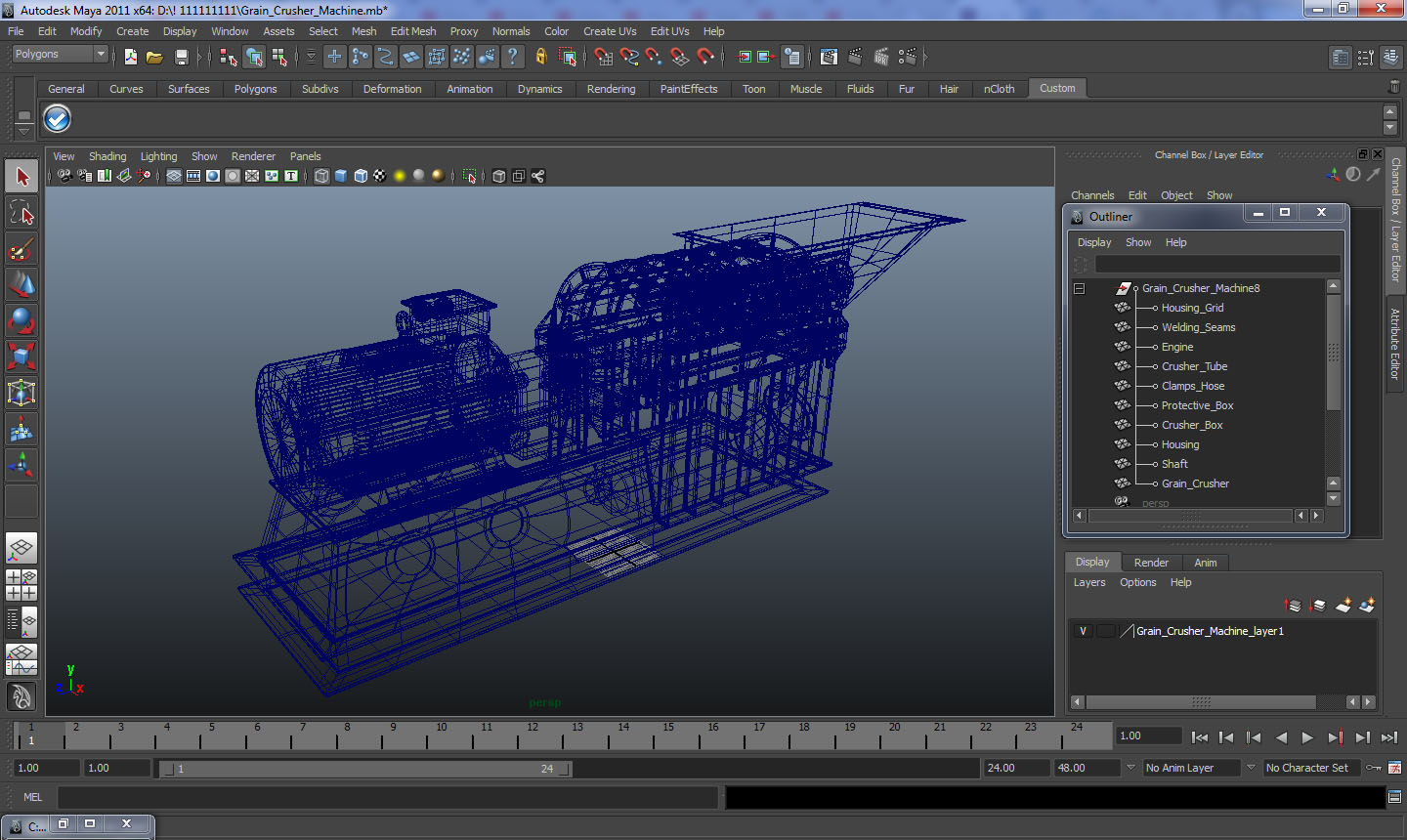Viewport: 1407px width, 840px height.
Task: Select the arrow Select tool
Action: (x=21, y=177)
